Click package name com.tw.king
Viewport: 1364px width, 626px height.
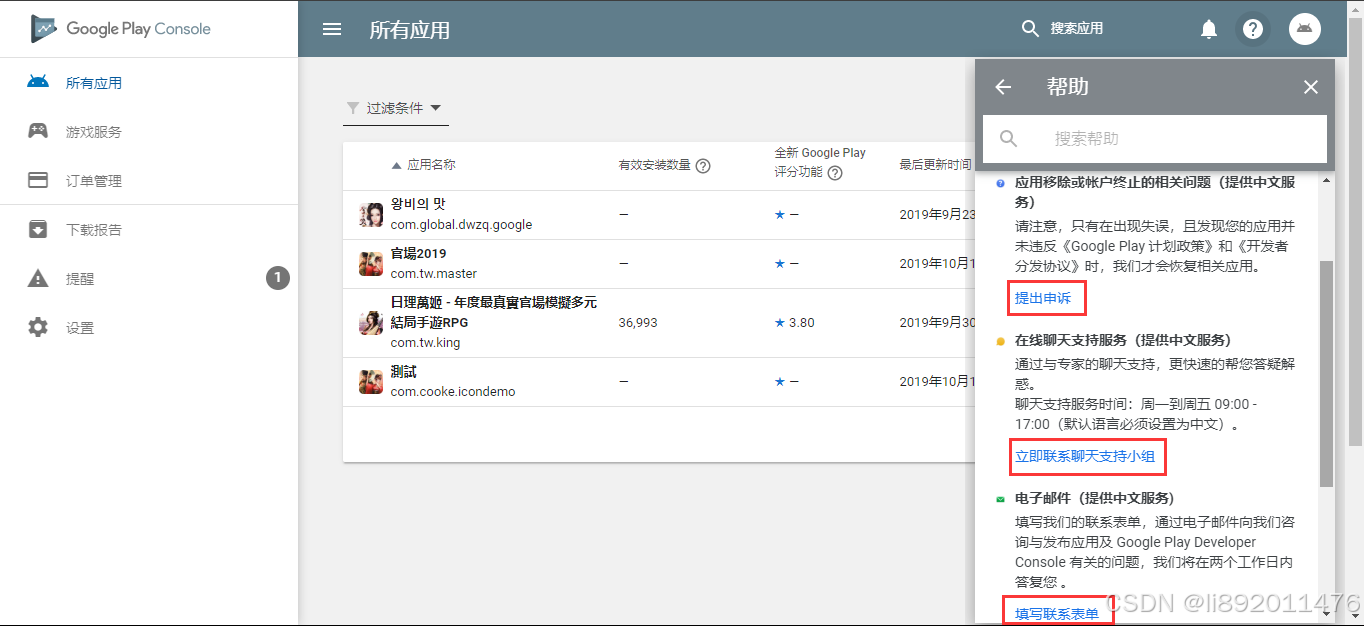[x=426, y=343]
